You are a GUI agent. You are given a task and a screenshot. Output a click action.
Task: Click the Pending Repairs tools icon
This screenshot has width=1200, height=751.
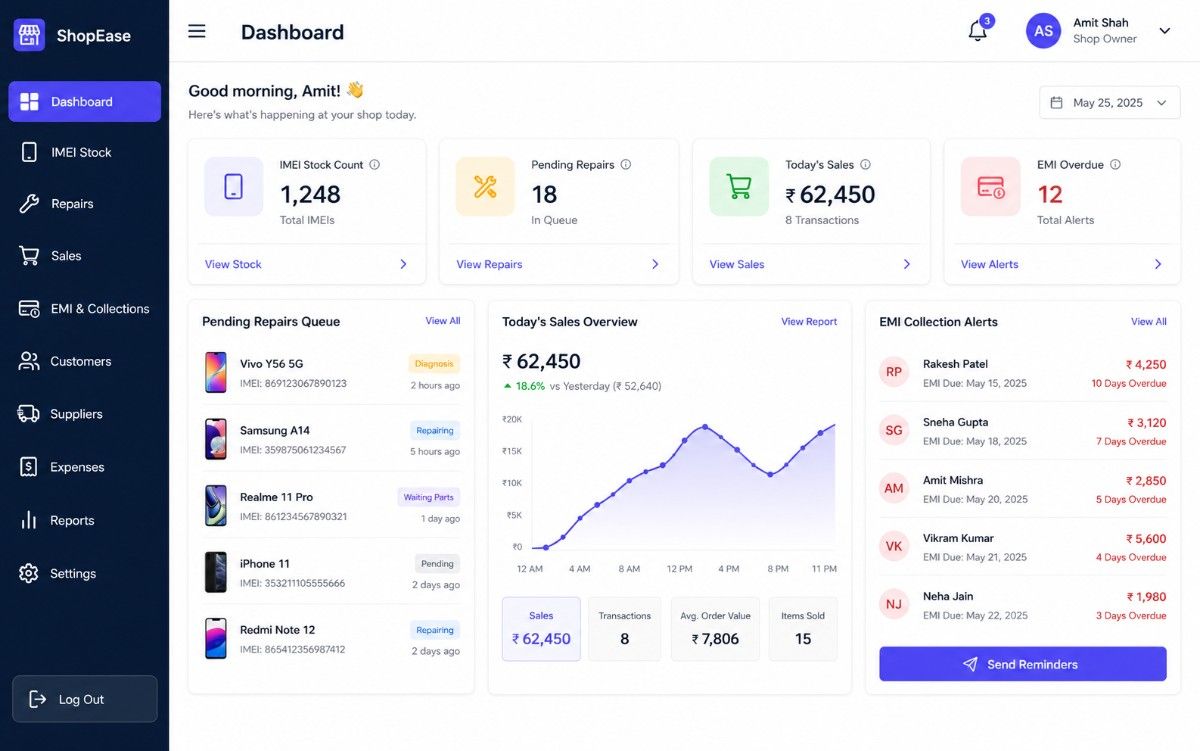[x=485, y=187]
